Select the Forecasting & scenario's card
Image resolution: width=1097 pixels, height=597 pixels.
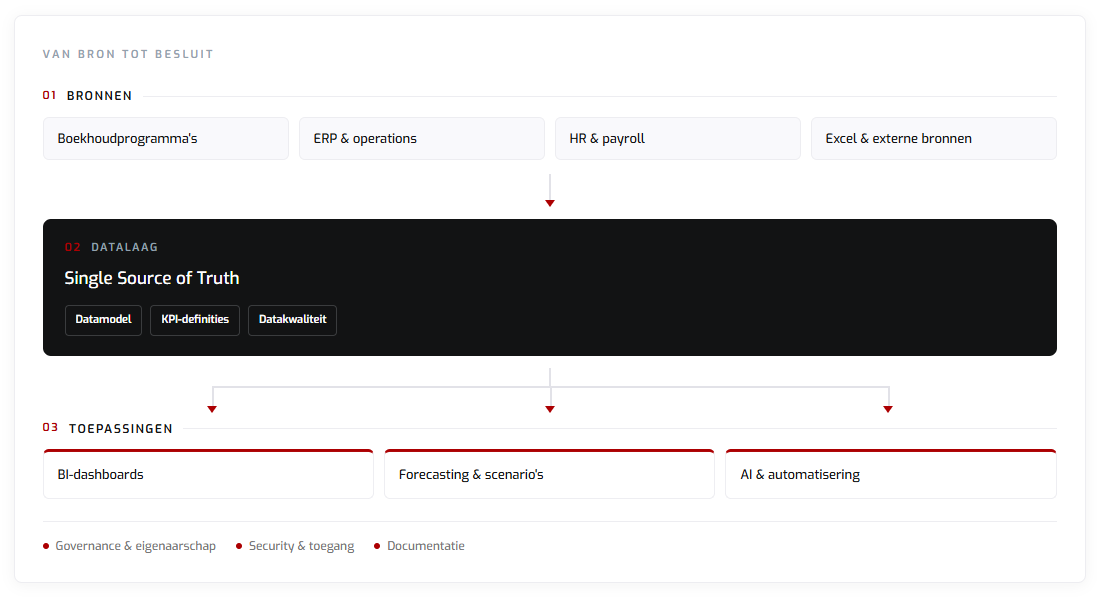click(x=549, y=474)
